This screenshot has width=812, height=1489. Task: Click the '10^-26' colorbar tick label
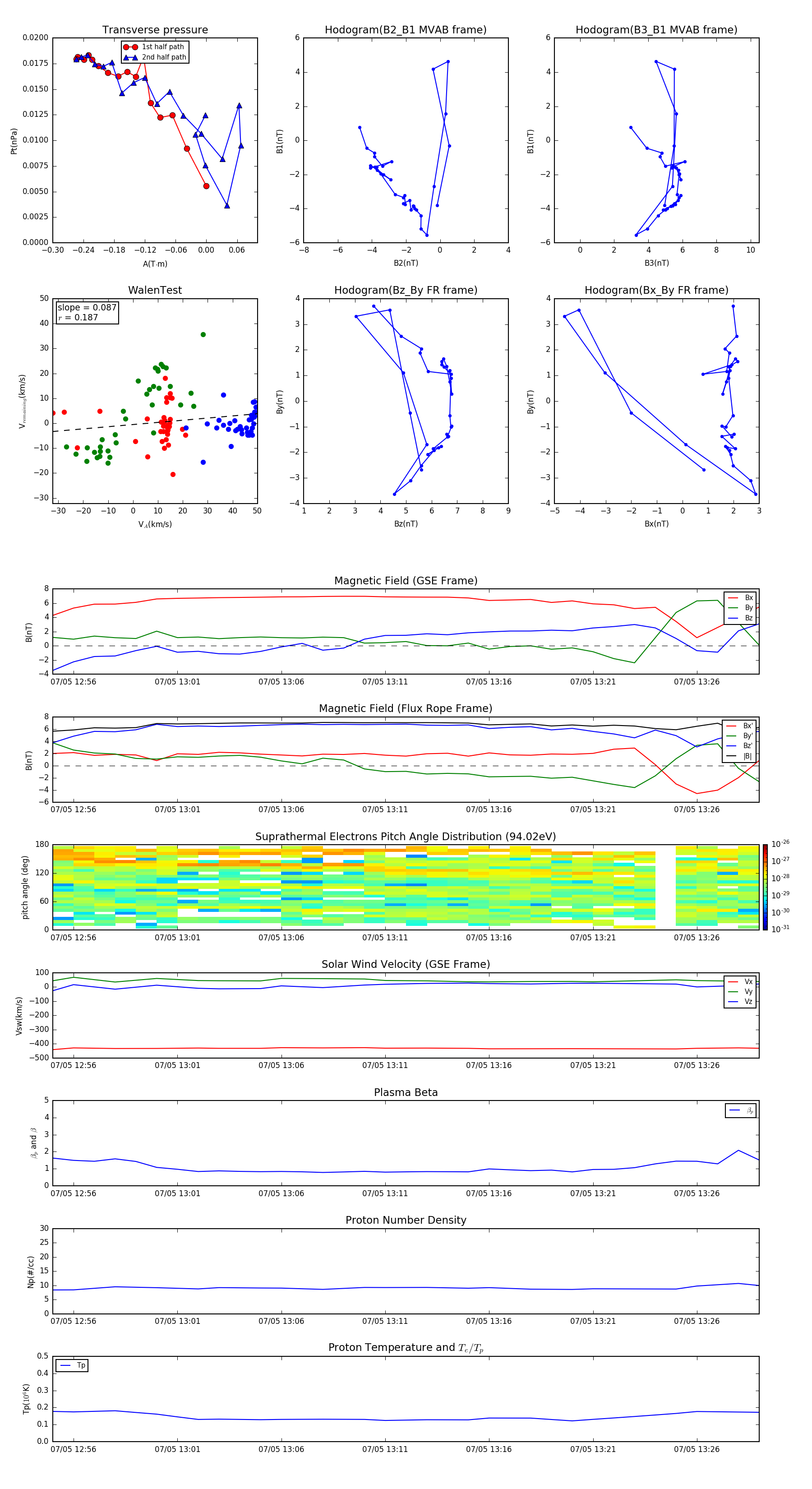coord(781,844)
